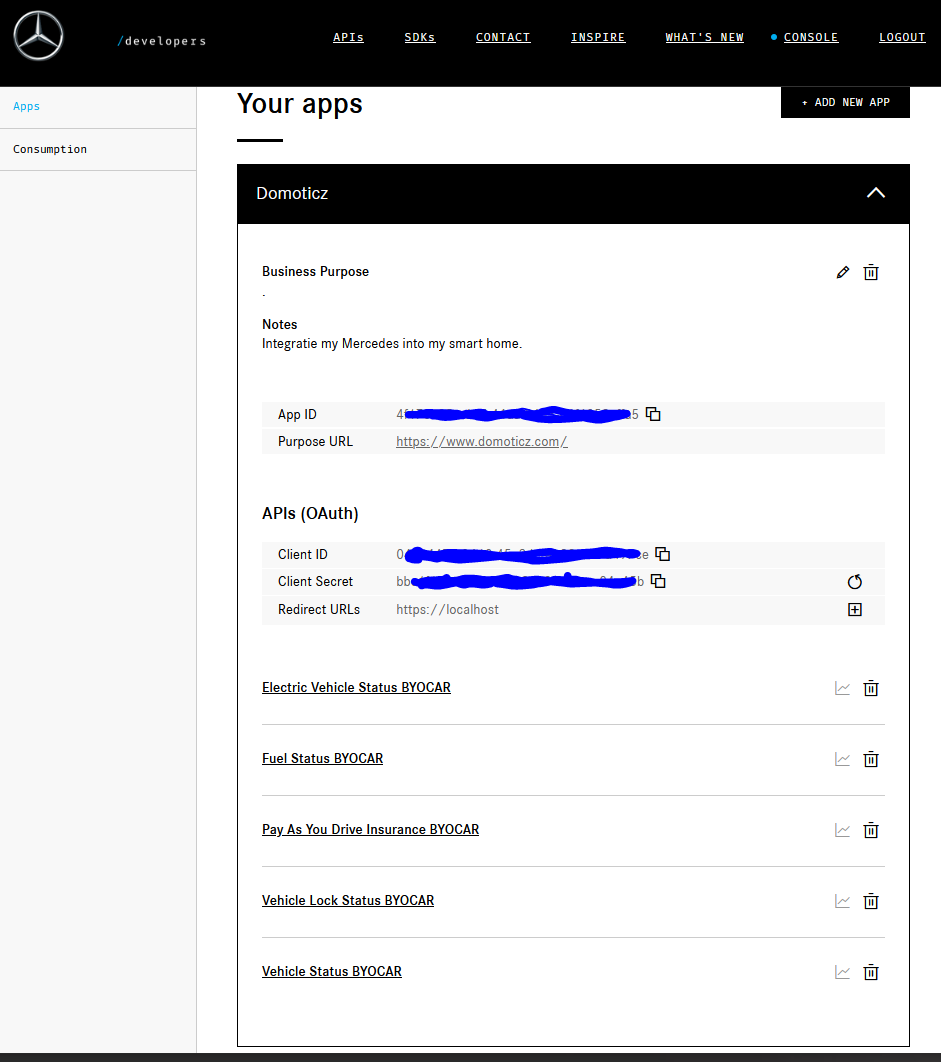
Task: Remove Electric Vehicle Status BYOCAR API
Action: pos(871,688)
